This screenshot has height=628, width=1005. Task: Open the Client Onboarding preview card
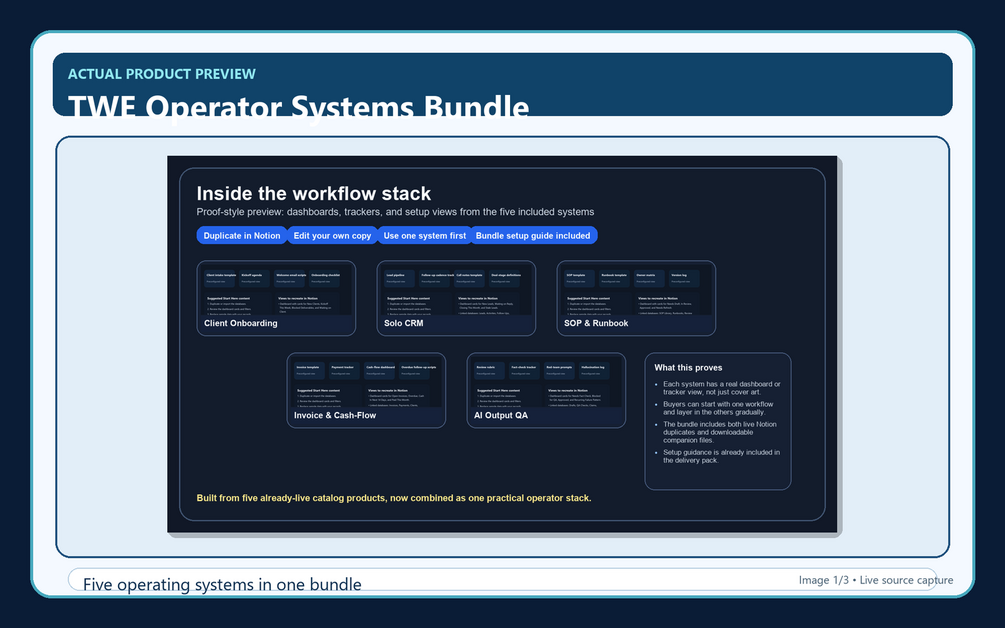(276, 298)
